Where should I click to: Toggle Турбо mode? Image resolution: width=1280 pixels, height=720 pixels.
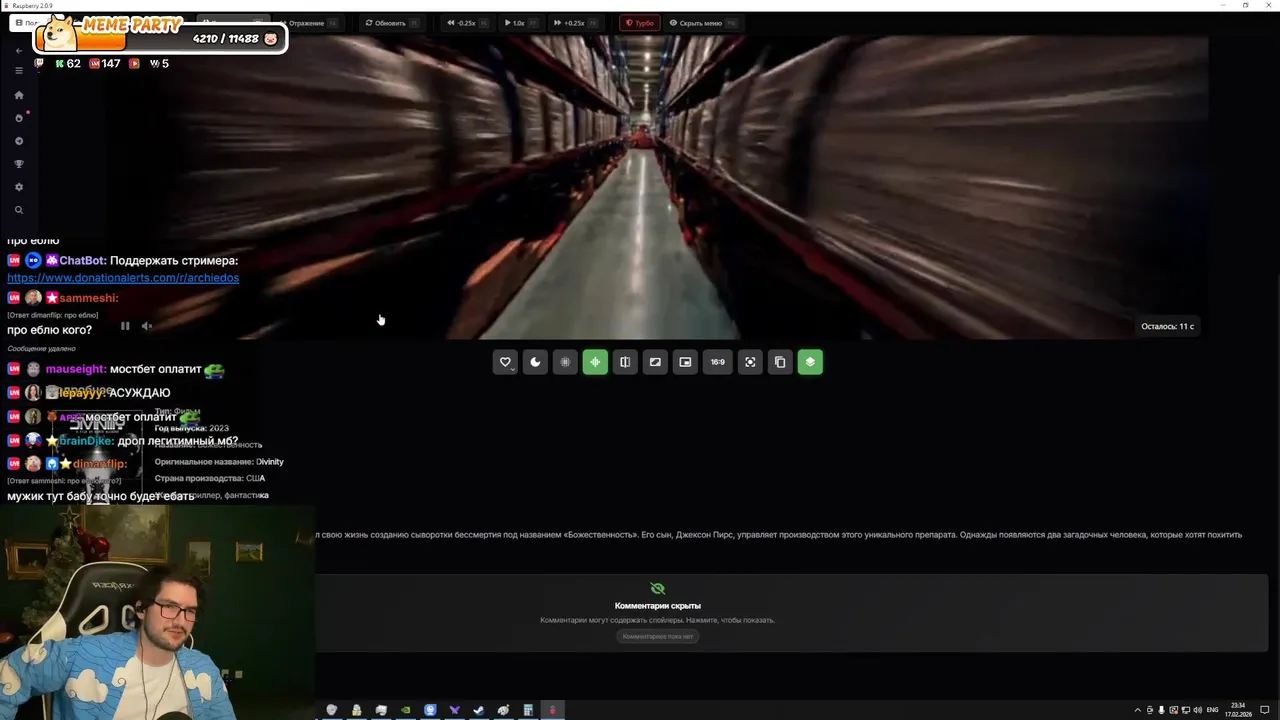pos(640,23)
